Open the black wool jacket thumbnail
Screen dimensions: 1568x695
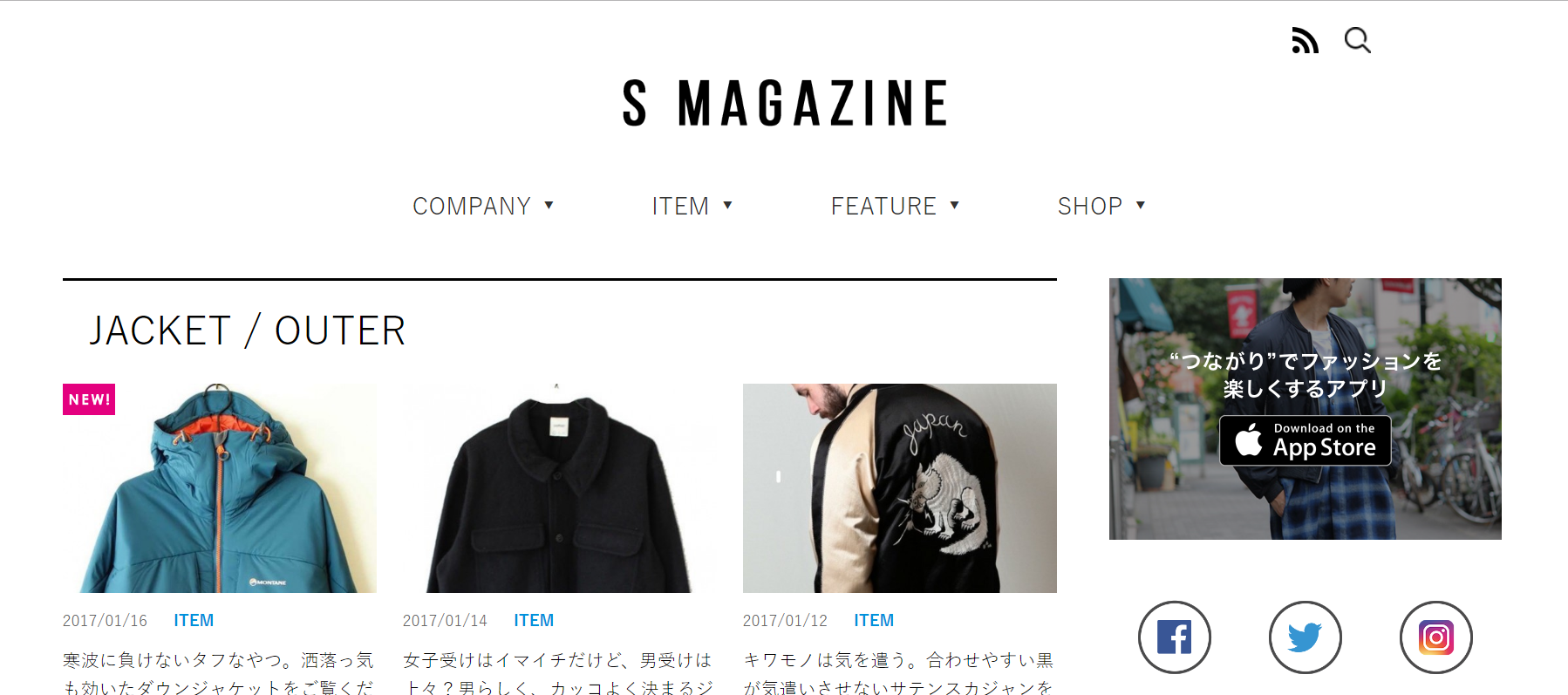coord(560,488)
